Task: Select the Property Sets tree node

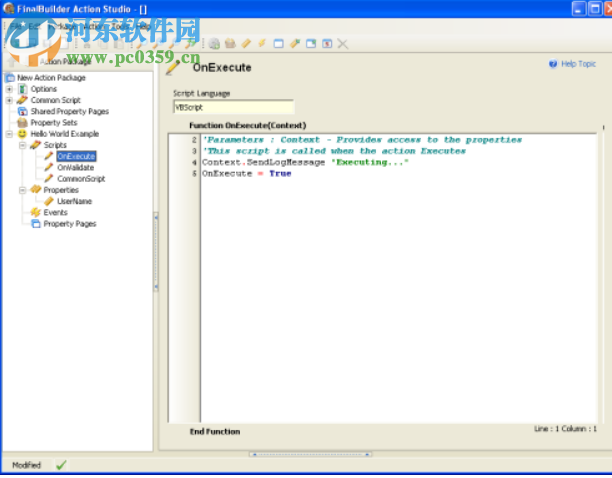Action: 54,123
